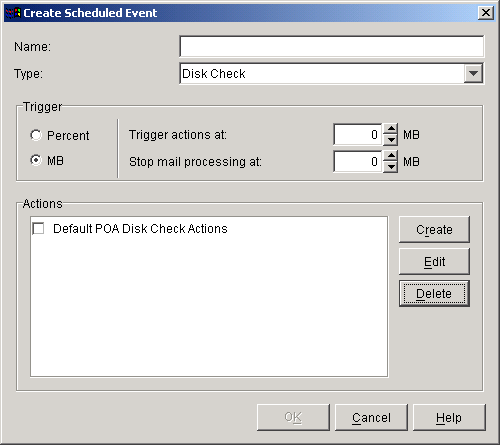Click the Edit button
This screenshot has height=445, width=500.
click(434, 261)
